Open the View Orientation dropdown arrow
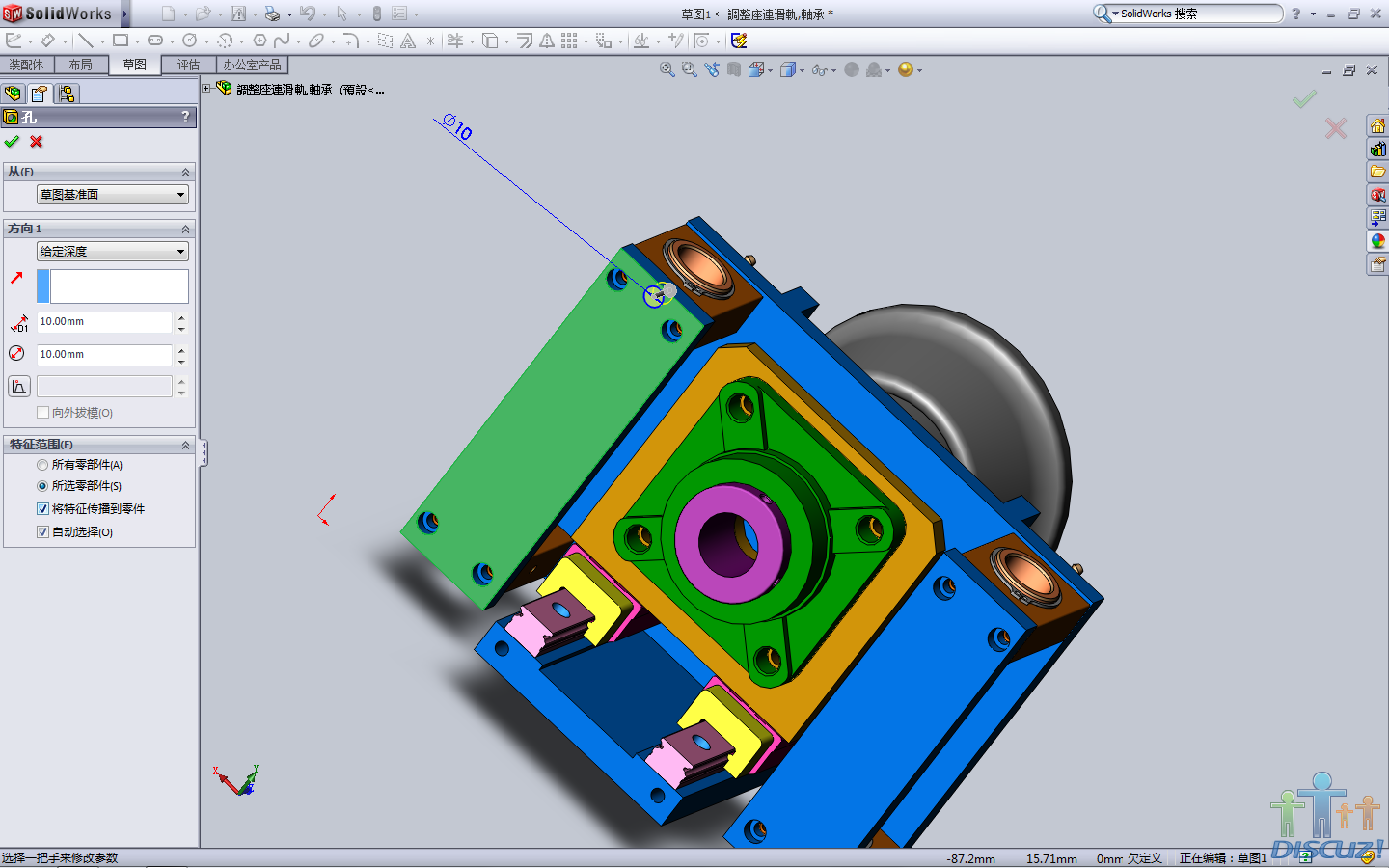This screenshot has width=1389, height=868. coord(770,70)
